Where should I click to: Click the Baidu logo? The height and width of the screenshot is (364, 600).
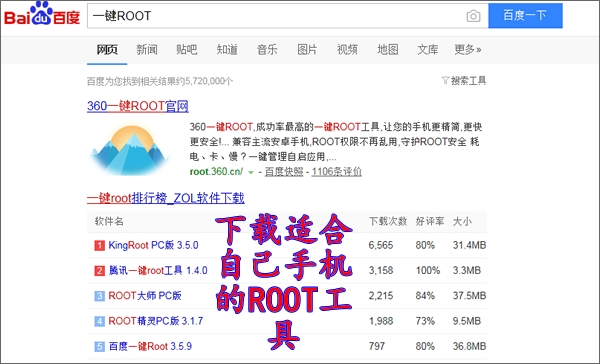click(42, 14)
